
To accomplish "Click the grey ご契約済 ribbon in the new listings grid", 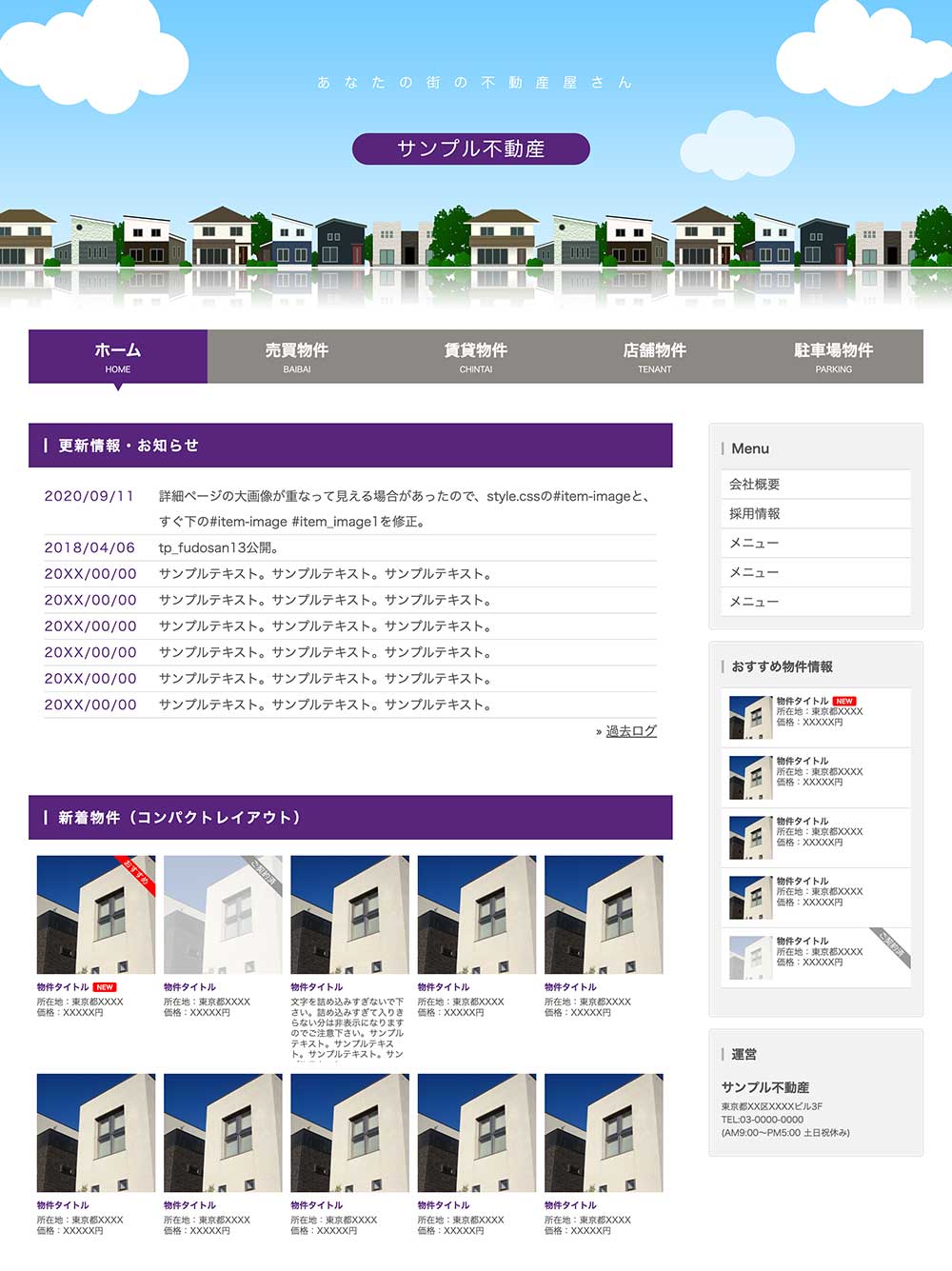I will [x=264, y=873].
